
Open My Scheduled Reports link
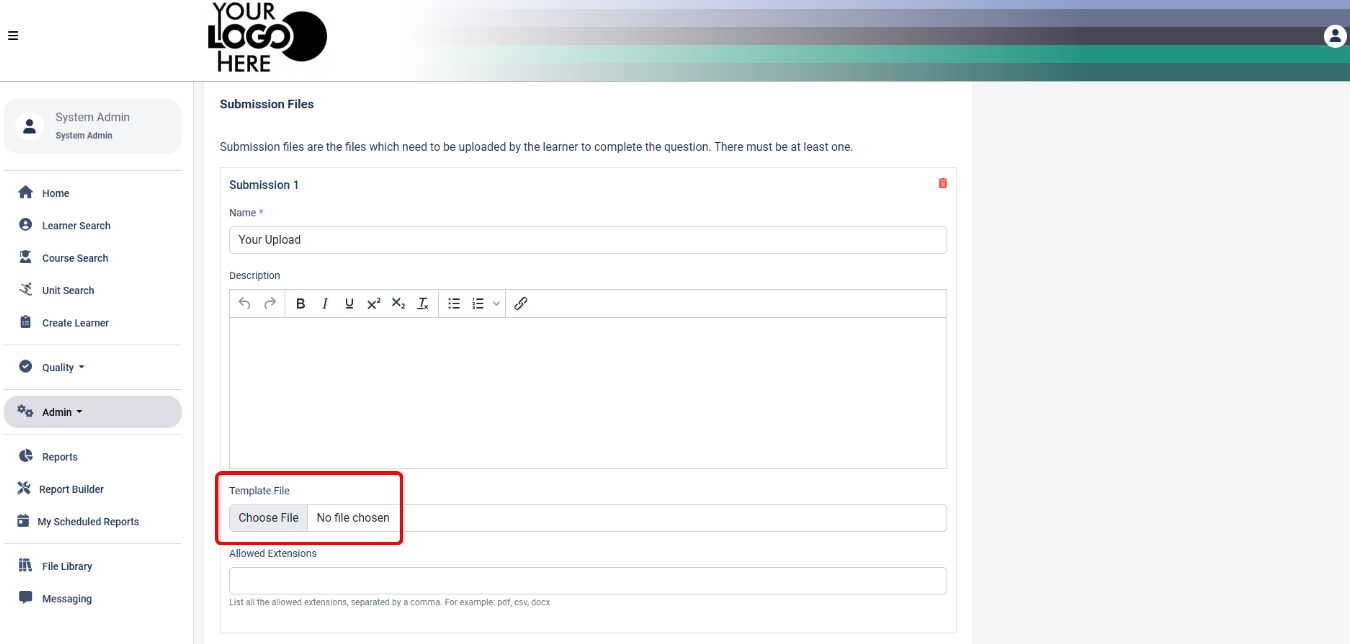pyautogui.click(x=88, y=522)
